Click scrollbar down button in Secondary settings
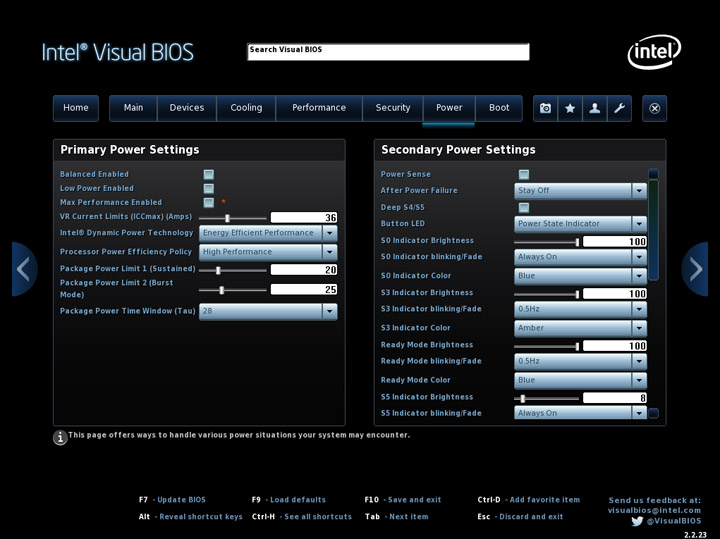The image size is (720, 539). pos(653,413)
